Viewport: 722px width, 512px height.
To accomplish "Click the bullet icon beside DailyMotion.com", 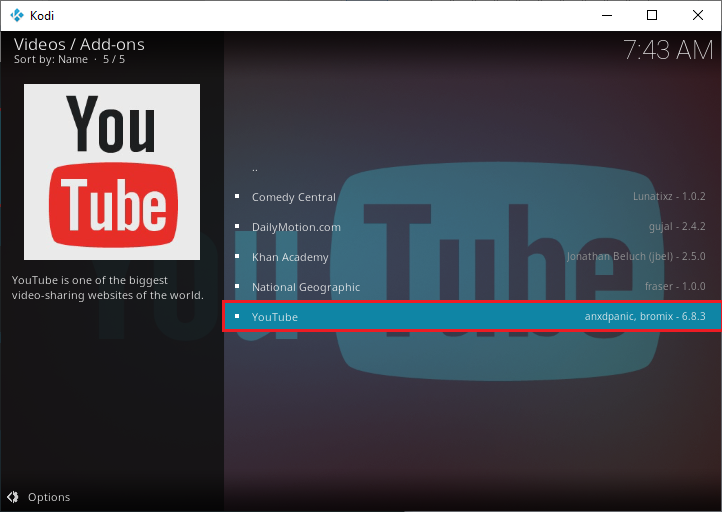I will 237,226.
